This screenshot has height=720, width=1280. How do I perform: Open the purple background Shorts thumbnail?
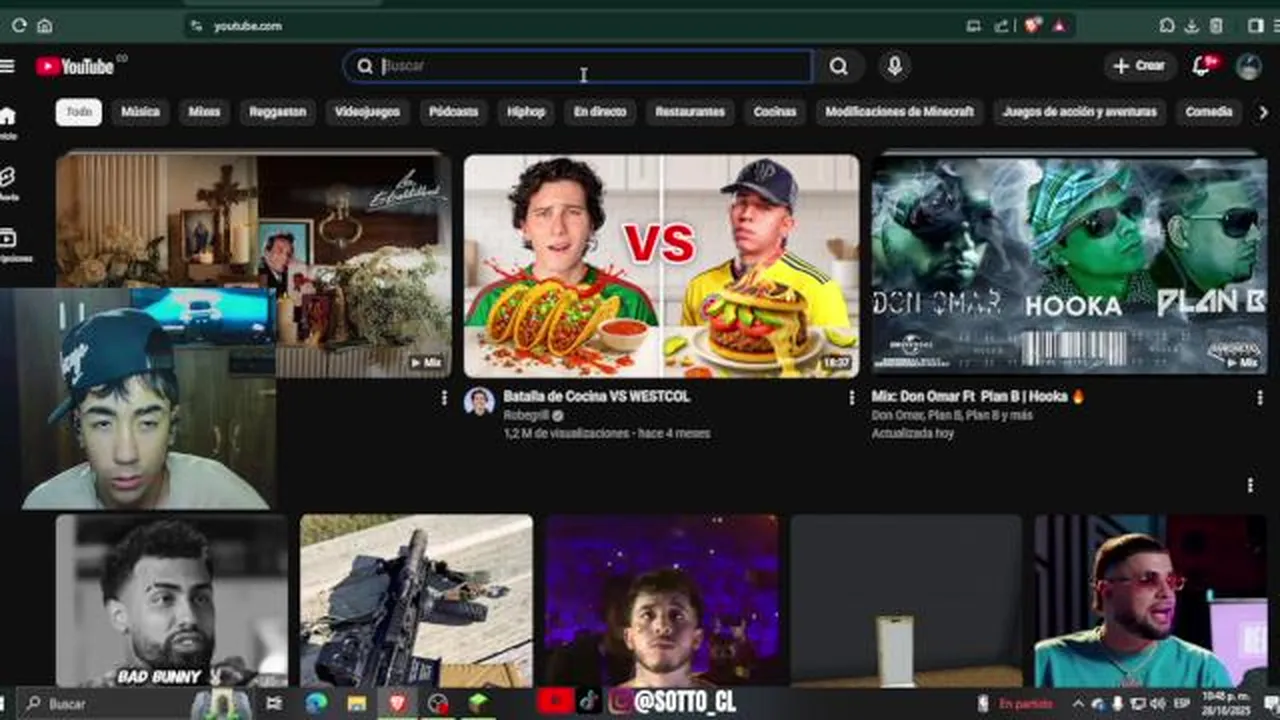[662, 600]
